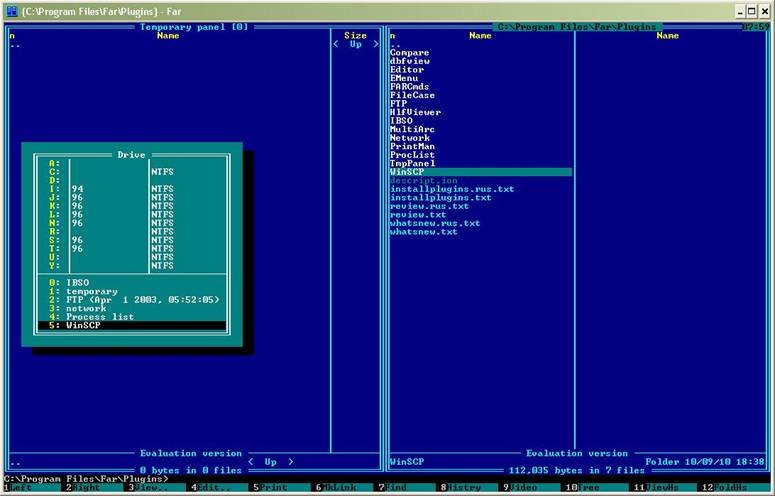
Task: Select installplugins.rus.txt file
Action: coord(452,189)
